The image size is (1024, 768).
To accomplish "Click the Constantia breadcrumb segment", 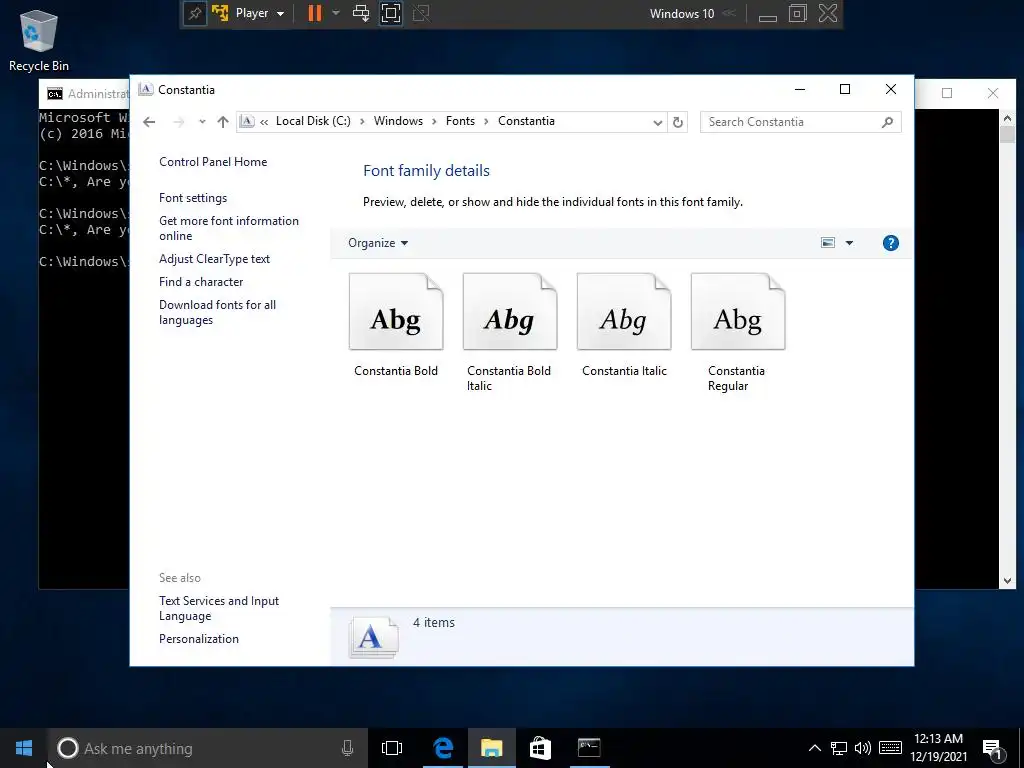I will 526,121.
